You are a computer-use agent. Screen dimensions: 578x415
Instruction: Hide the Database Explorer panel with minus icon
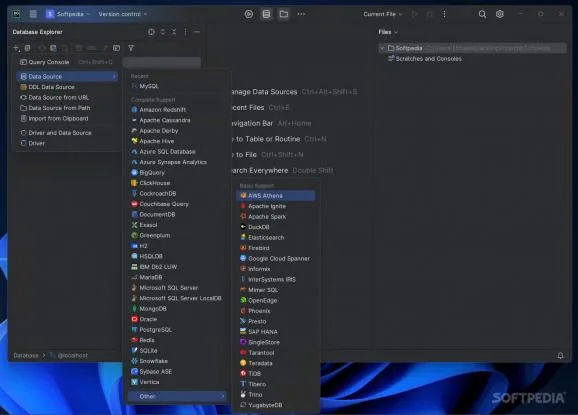197,32
